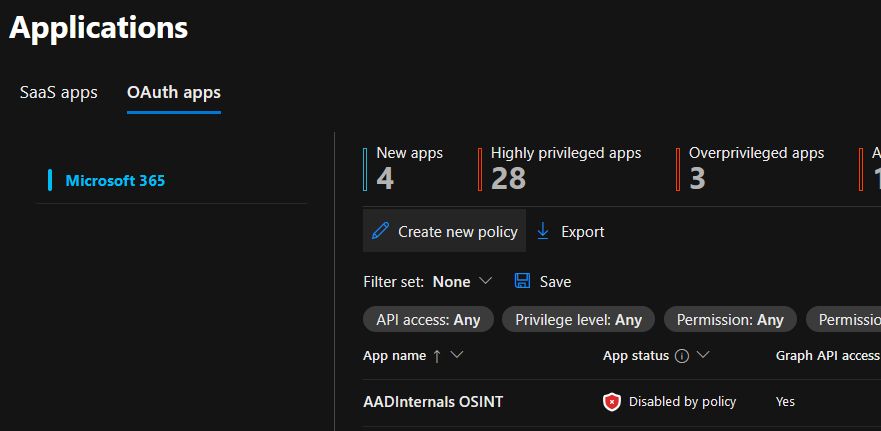Filter by New apps count 4
The height and width of the screenshot is (431, 881).
pyautogui.click(x=403, y=169)
